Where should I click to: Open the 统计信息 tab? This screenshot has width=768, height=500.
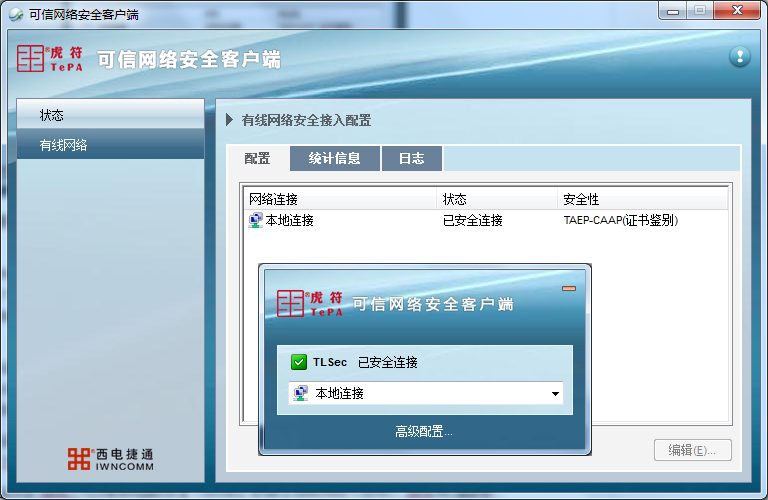coord(334,158)
